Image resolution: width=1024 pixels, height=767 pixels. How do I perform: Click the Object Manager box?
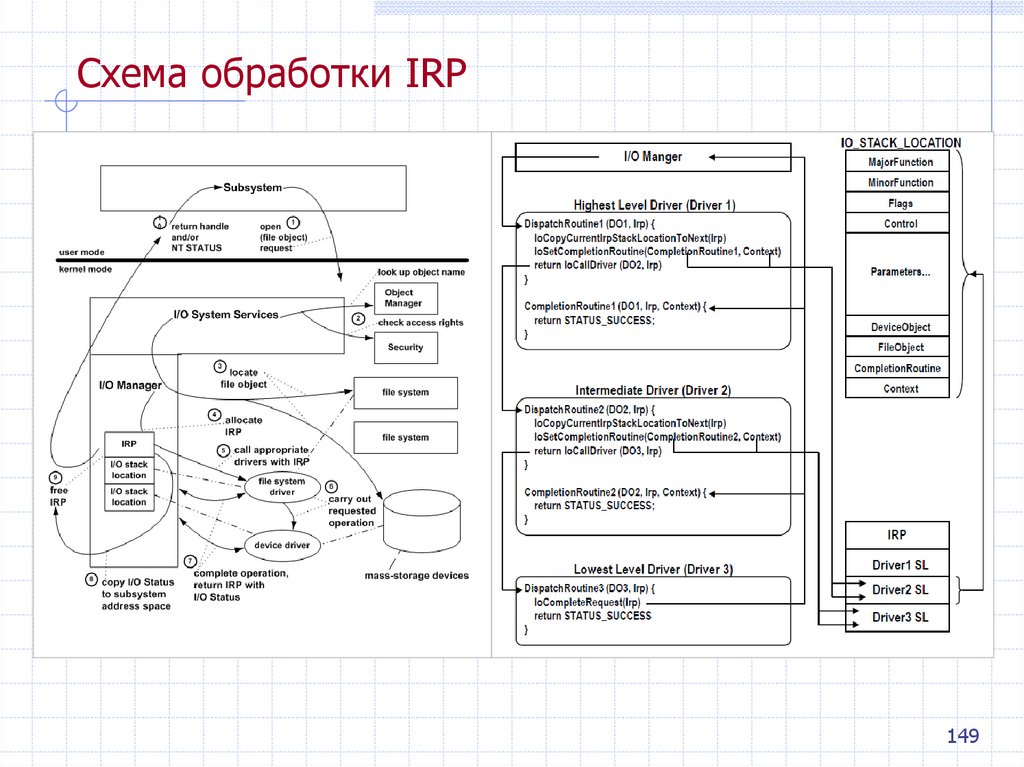406,298
